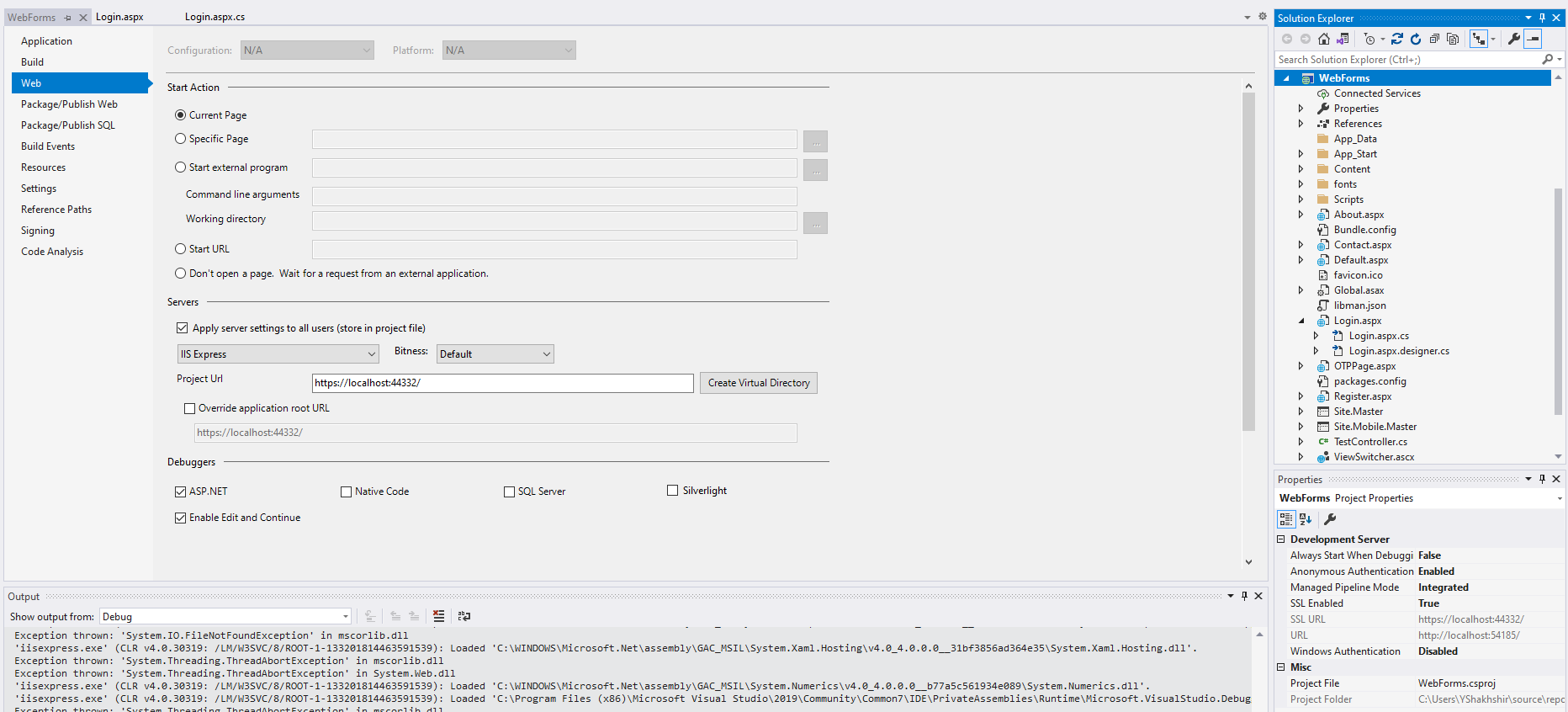Browse for Working directory with ellipsis button
Screen dimensions: 1568x712
click(x=815, y=223)
